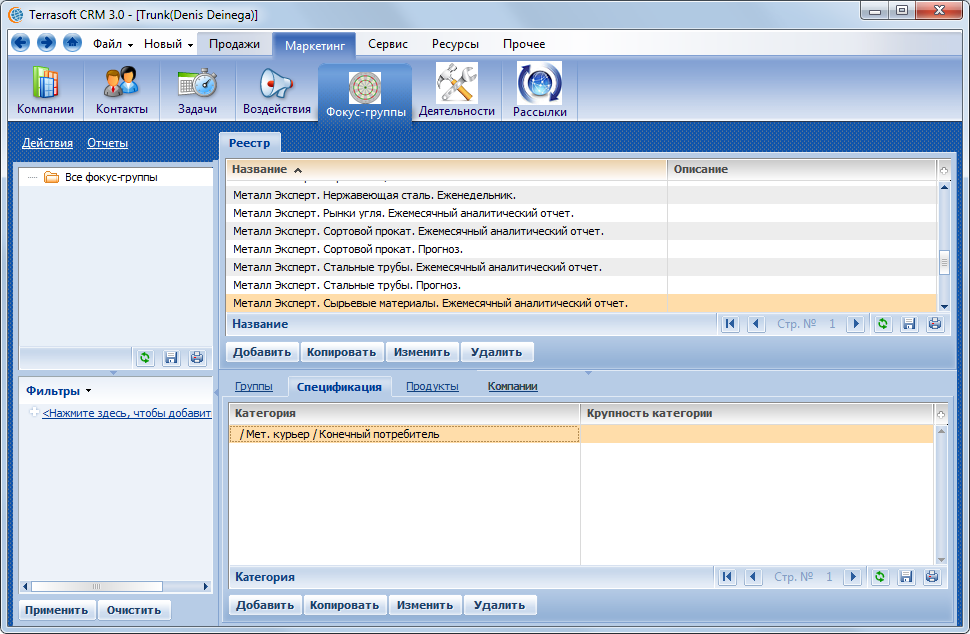Click Удалить under the registry grid
Image resolution: width=970 pixels, height=634 pixels.
[497, 352]
